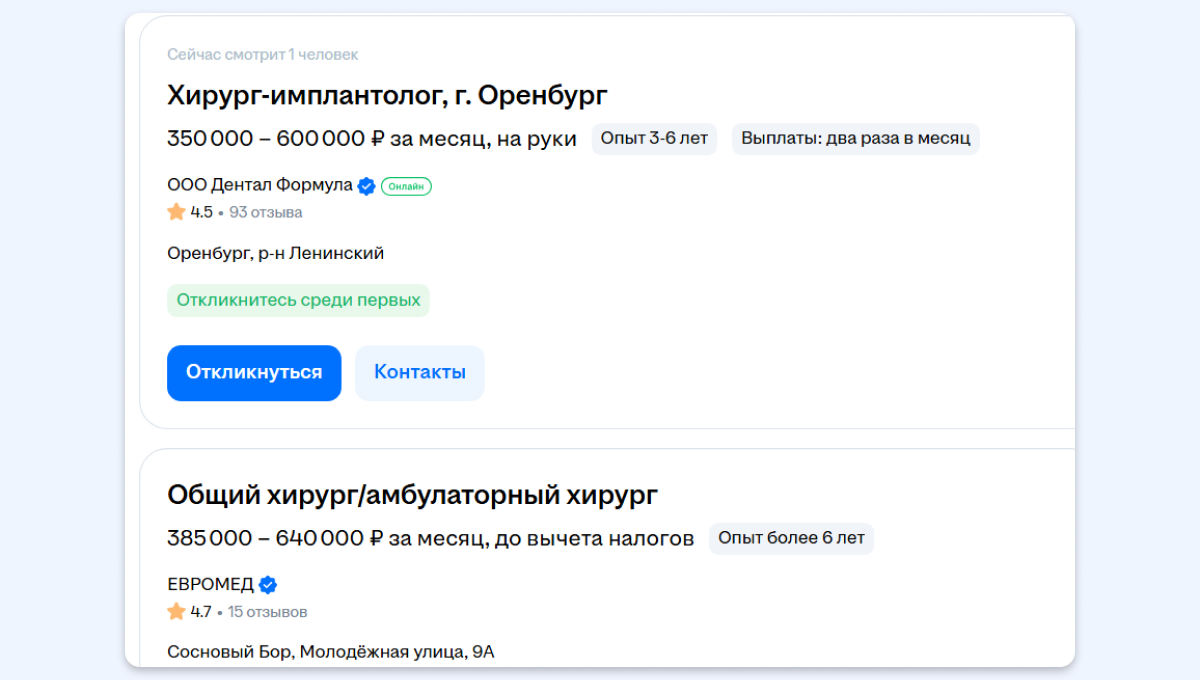Image resolution: width=1200 pixels, height=680 pixels.
Task: Click the Сосновый Бор, Молодёжная улица address
Action: pos(330,652)
